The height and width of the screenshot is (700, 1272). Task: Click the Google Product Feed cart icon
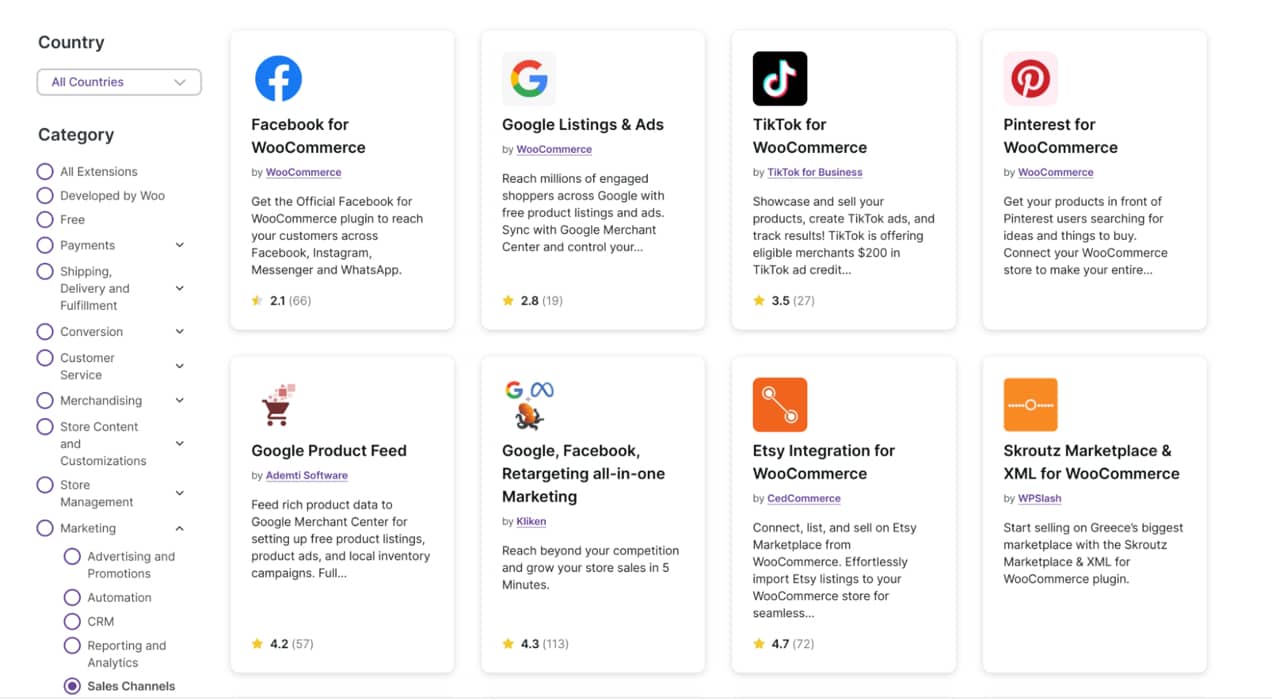pyautogui.click(x=278, y=404)
